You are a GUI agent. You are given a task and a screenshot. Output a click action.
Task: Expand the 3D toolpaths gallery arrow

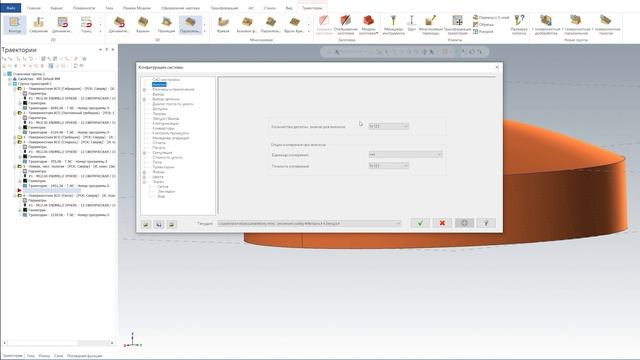(204, 31)
